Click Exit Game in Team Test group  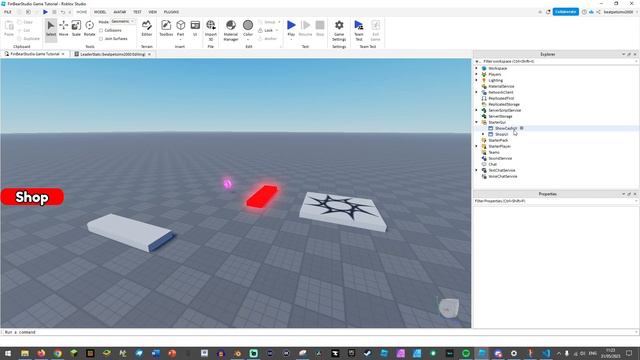(376, 30)
